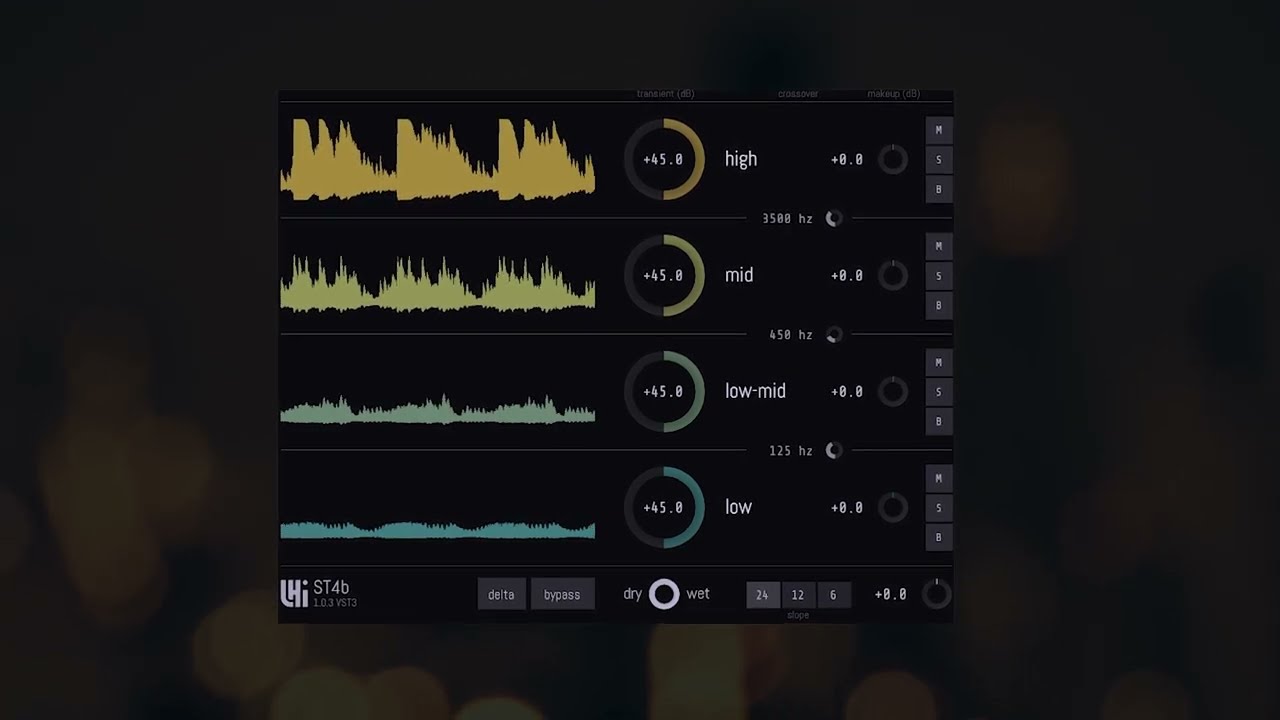This screenshot has height=720, width=1280.
Task: Click the mid band +0.0 makeup value
Action: click(x=847, y=275)
